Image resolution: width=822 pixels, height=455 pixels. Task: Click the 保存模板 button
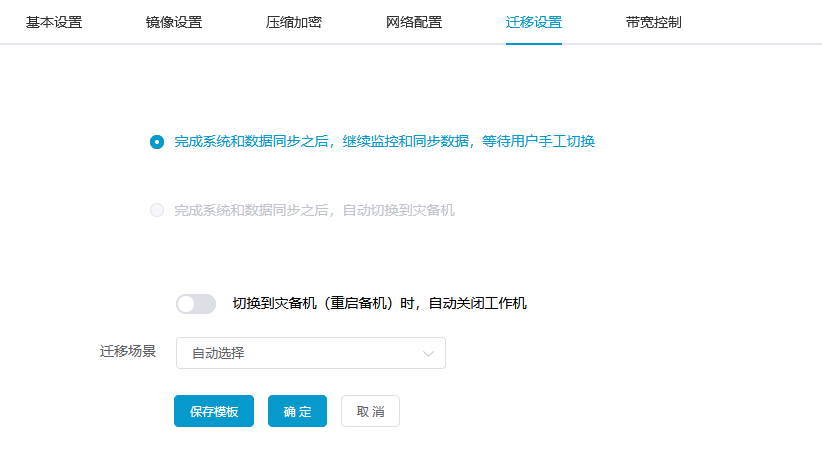point(214,411)
